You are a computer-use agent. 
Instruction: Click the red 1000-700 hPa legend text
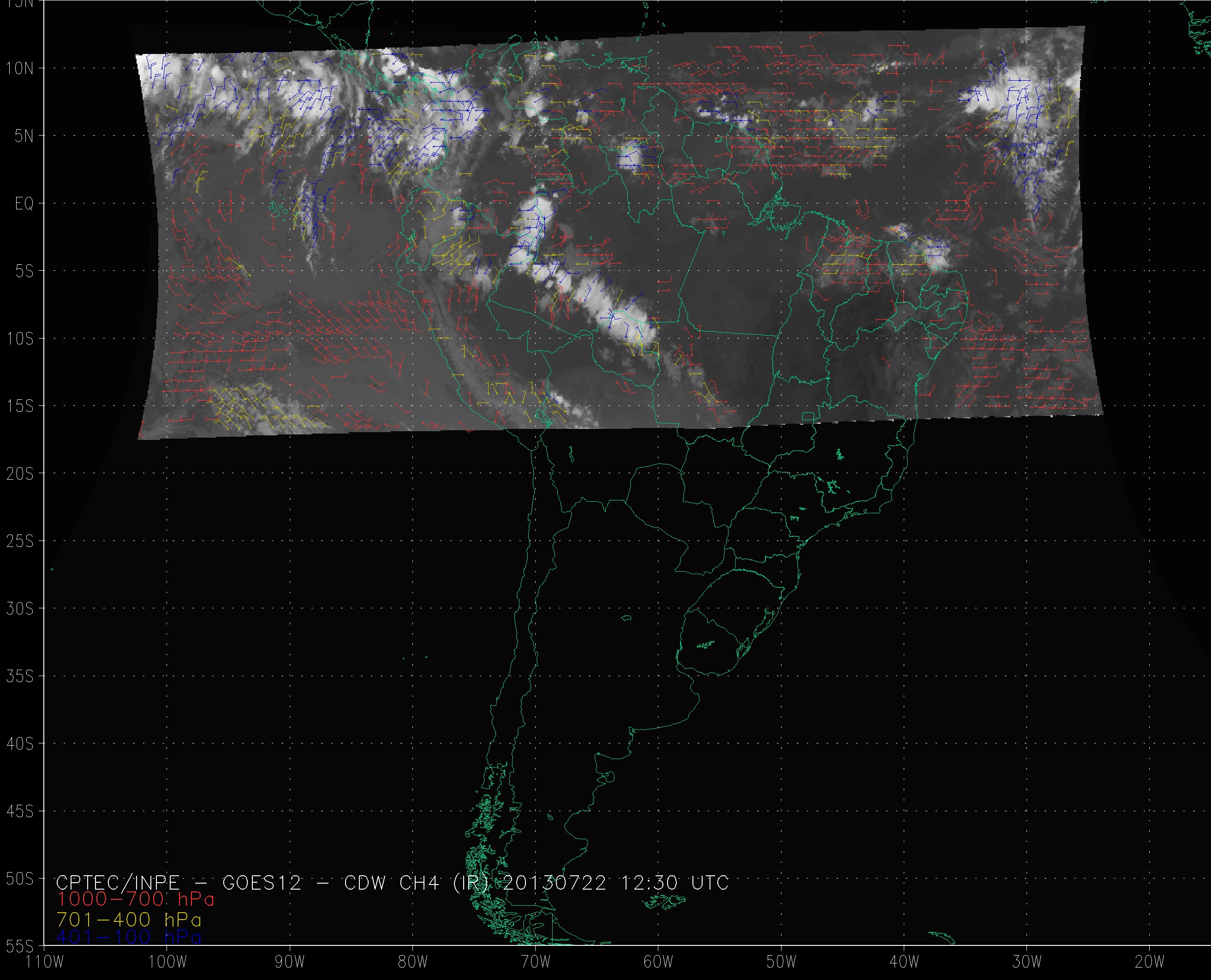tap(136, 899)
